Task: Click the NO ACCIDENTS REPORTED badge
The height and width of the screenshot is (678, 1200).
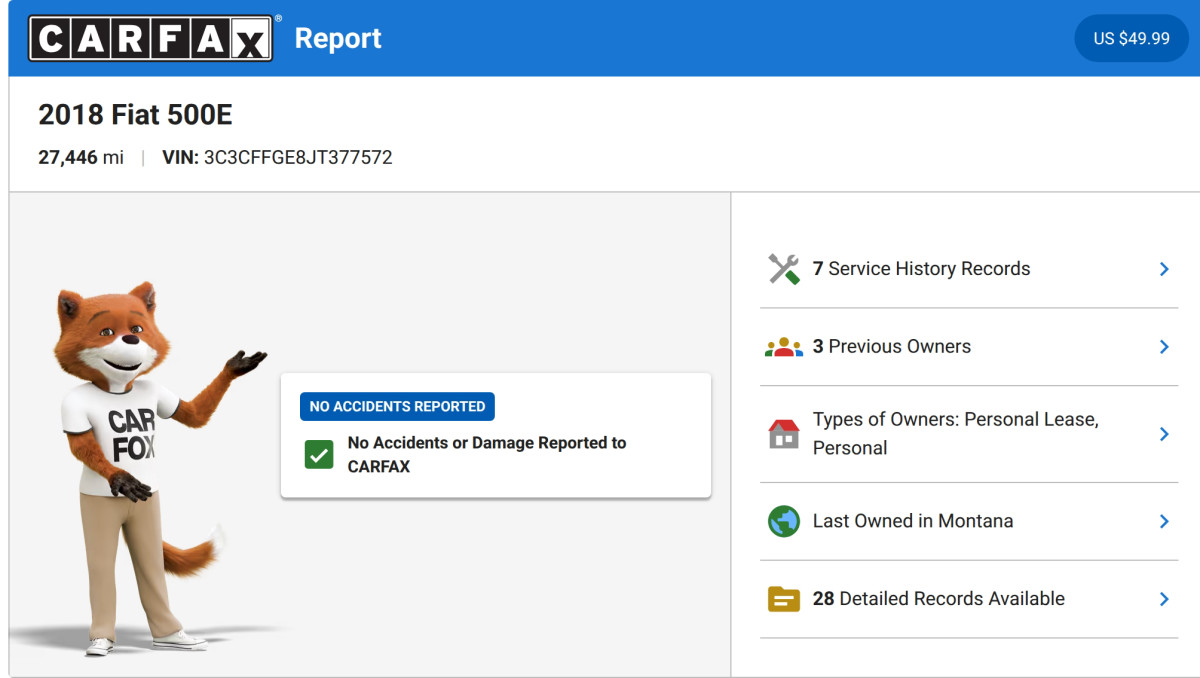Action: coord(397,406)
